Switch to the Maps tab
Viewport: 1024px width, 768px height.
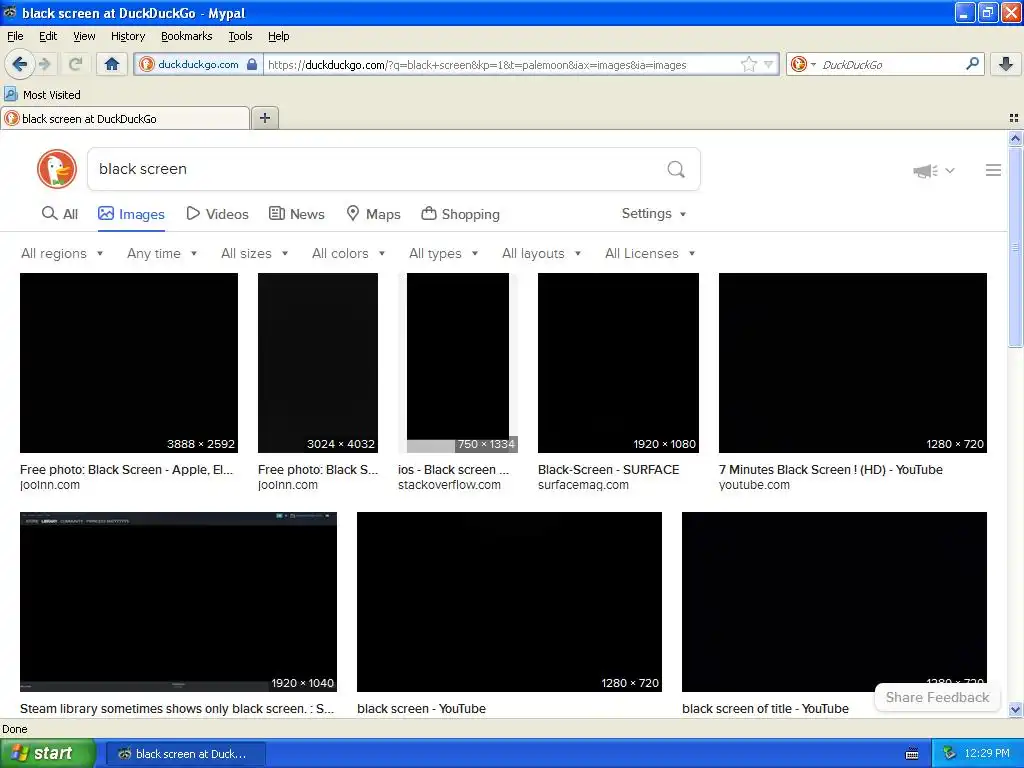pos(374,214)
